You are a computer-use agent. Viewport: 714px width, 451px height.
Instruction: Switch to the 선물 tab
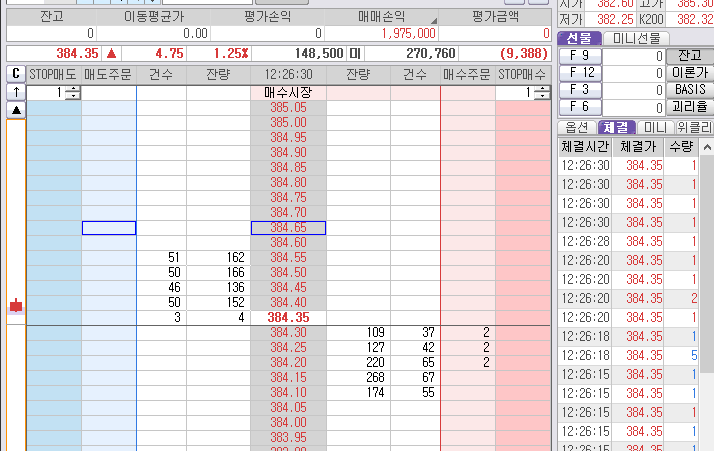[580, 38]
